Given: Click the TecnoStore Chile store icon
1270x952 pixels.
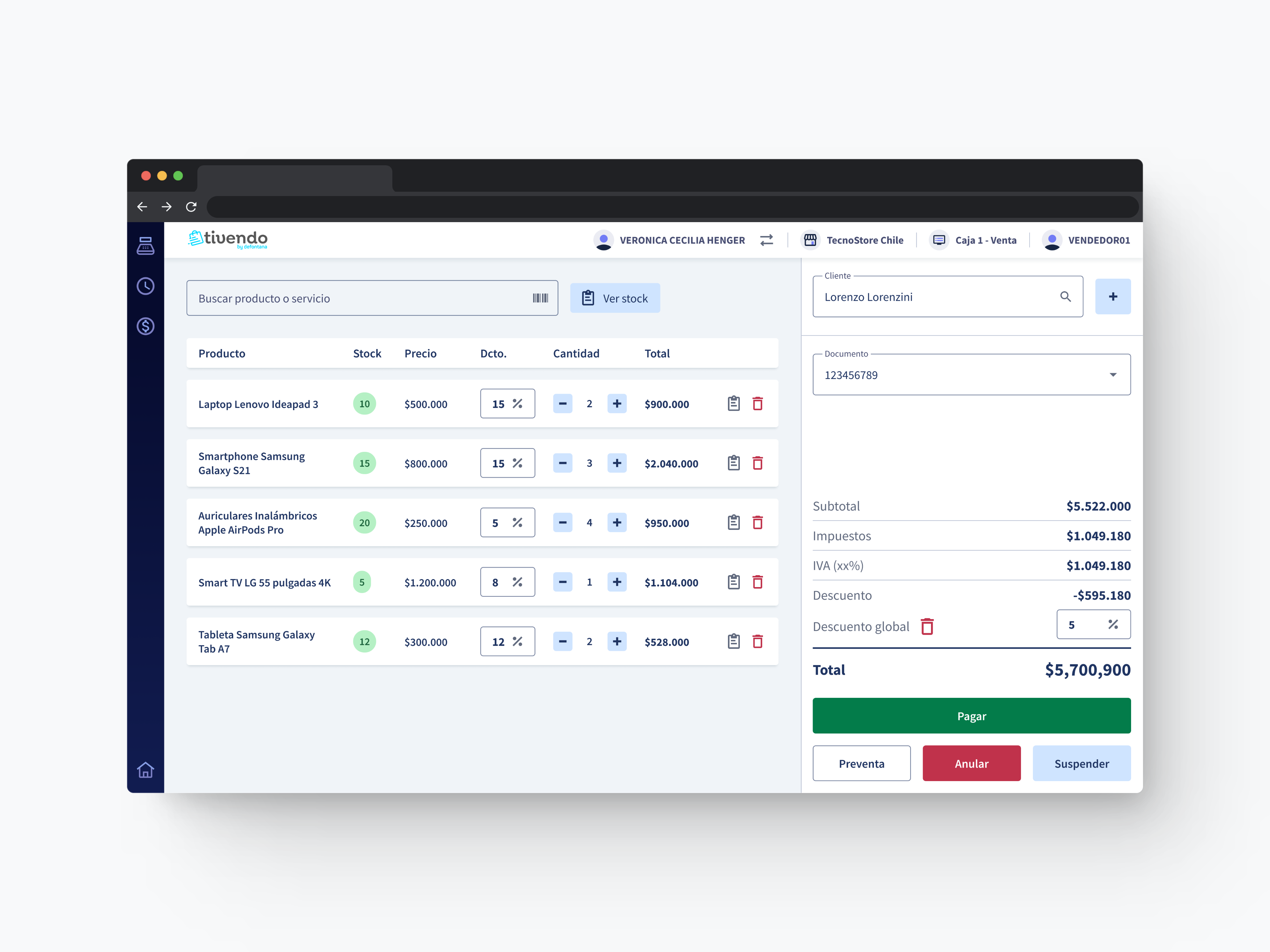Looking at the screenshot, I should pyautogui.click(x=810, y=240).
